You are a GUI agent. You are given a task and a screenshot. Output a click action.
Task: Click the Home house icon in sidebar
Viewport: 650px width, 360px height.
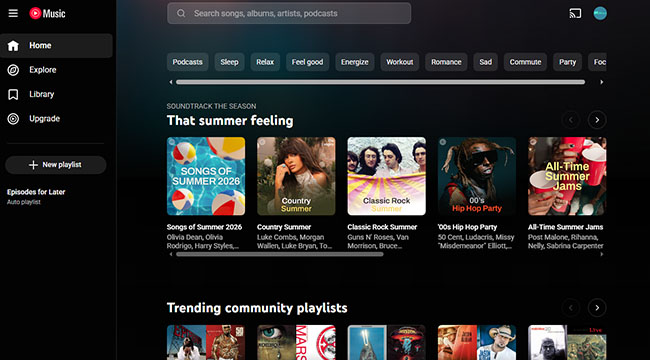[x=13, y=46]
